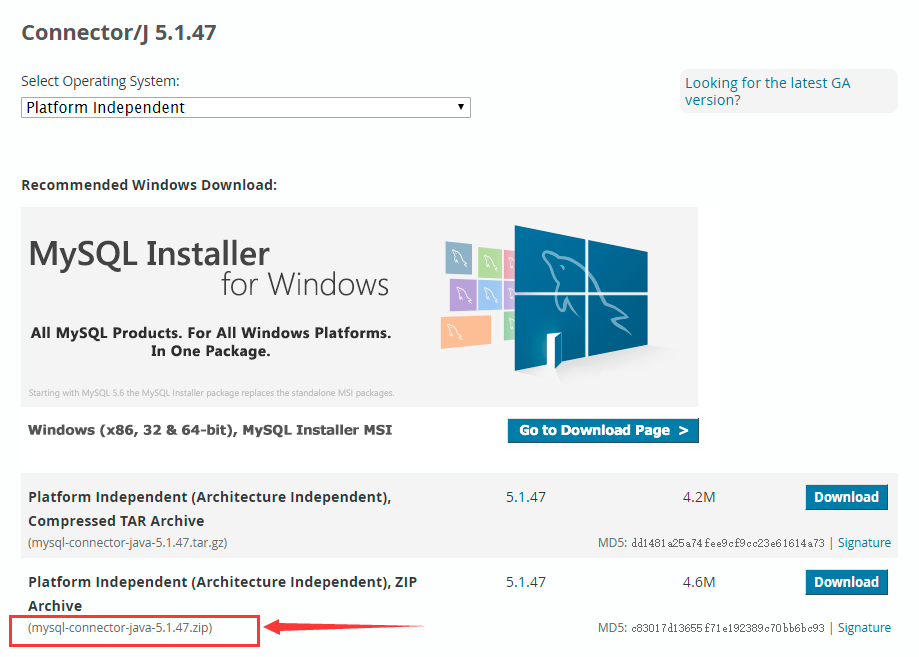Click the 5.1.47 version in the TAR Archive row
The image size is (919, 657).
[526, 498]
